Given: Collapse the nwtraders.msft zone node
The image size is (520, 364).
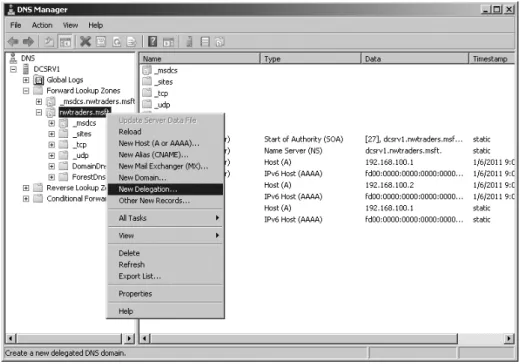Looking at the screenshot, I should [x=39, y=112].
